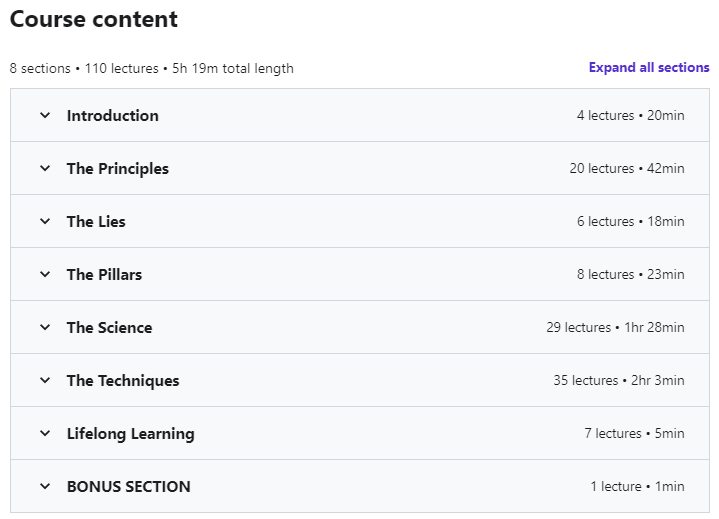Open The Techniques with its chevron icon
The image size is (719, 519).
coord(45,380)
